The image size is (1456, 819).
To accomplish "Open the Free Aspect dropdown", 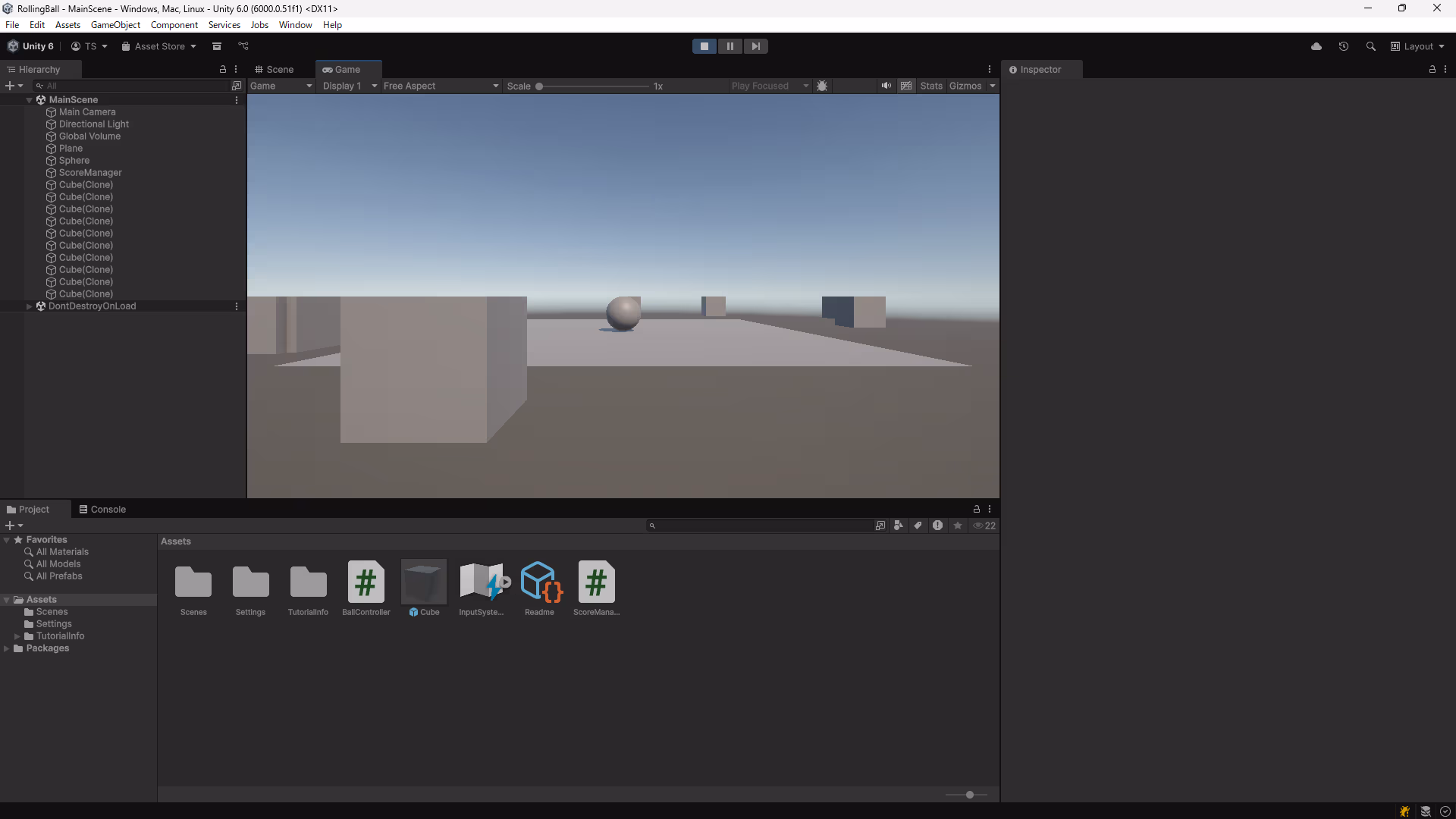I will click(441, 86).
